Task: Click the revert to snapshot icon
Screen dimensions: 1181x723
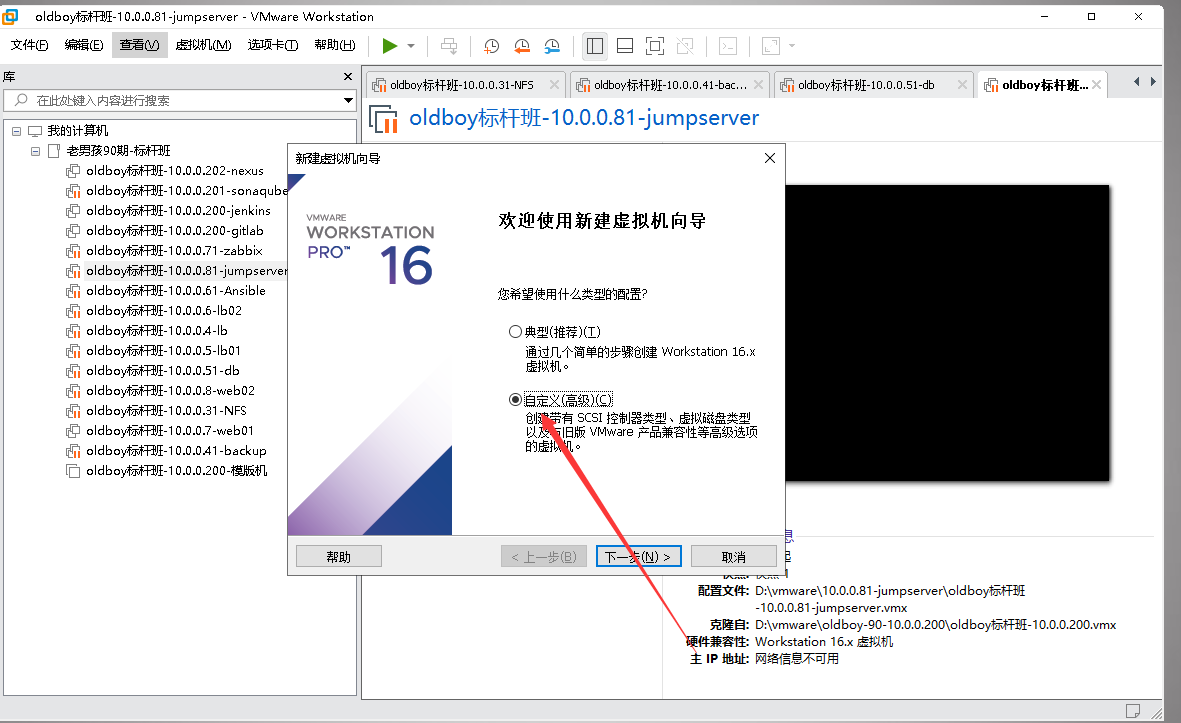Action: (521, 46)
